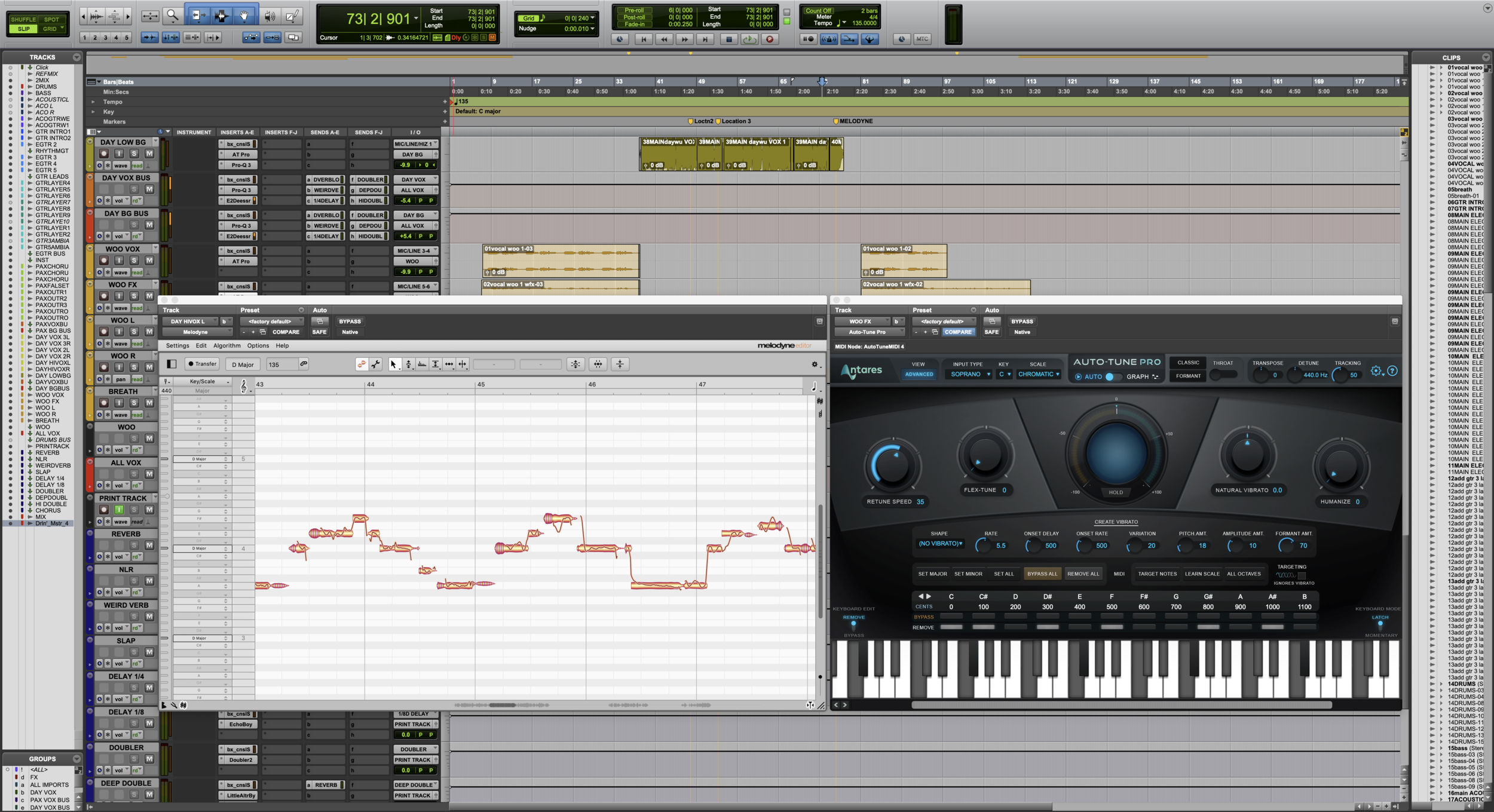Image resolution: width=1494 pixels, height=812 pixels.
Task: Toggle the metronome click button
Action: click(x=829, y=39)
